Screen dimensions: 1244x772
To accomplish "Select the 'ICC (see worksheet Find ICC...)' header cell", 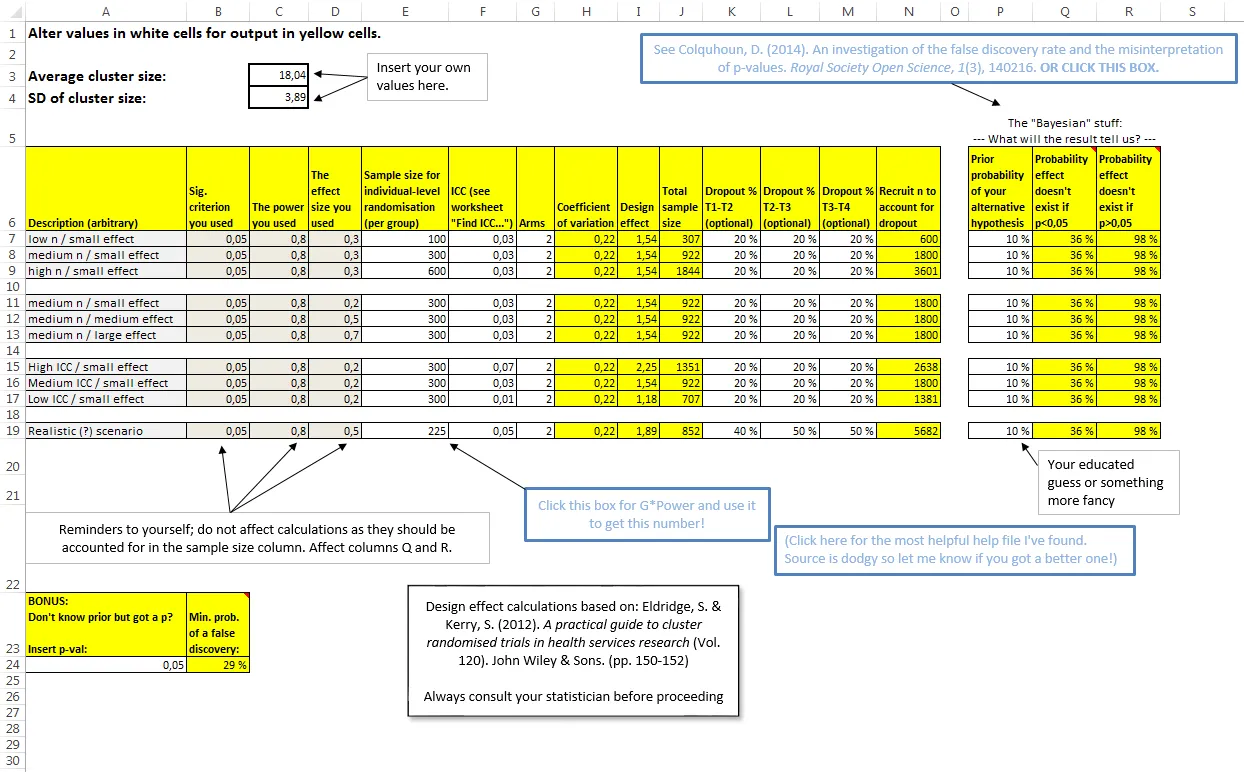I will click(483, 188).
